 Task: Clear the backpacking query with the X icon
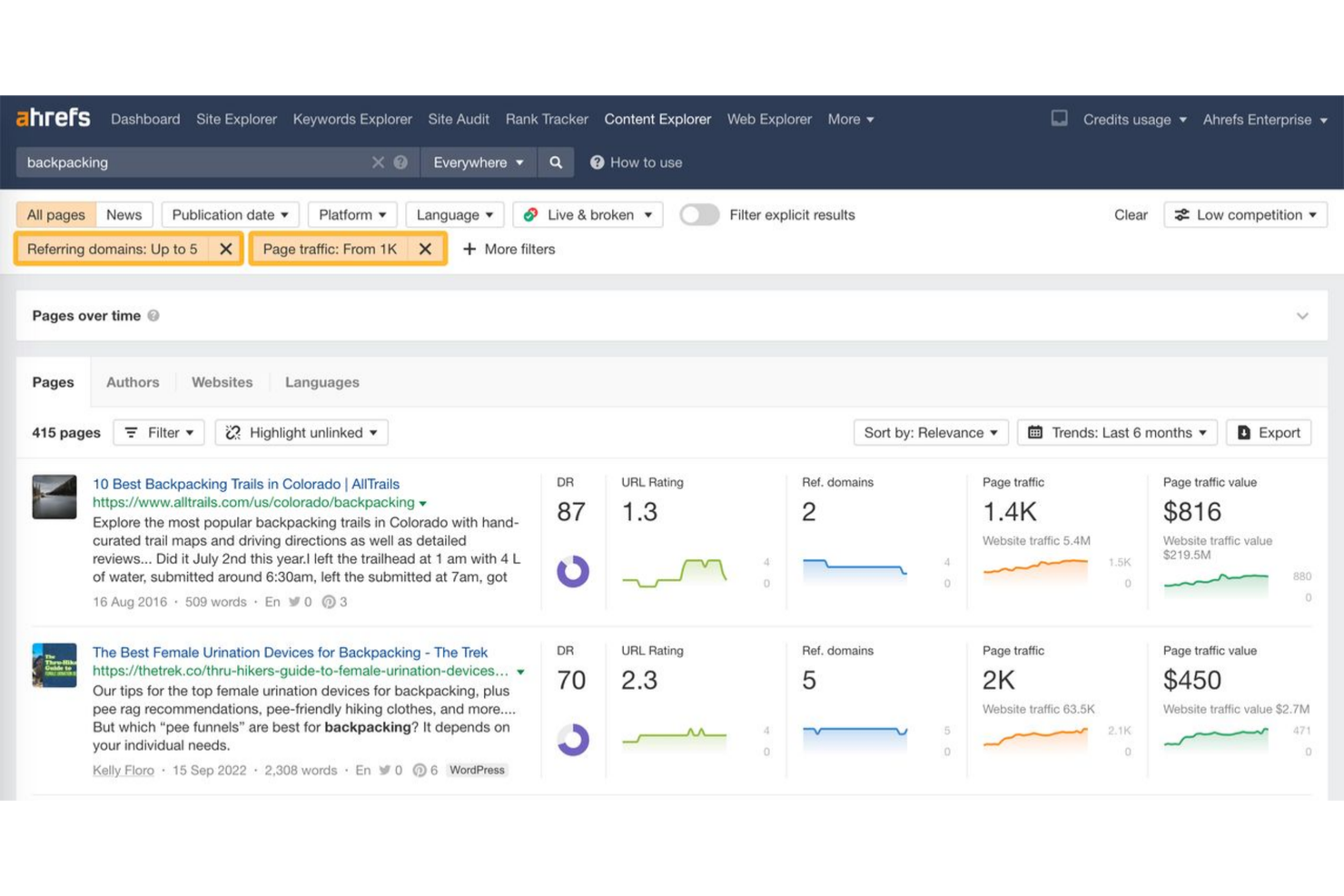(379, 162)
